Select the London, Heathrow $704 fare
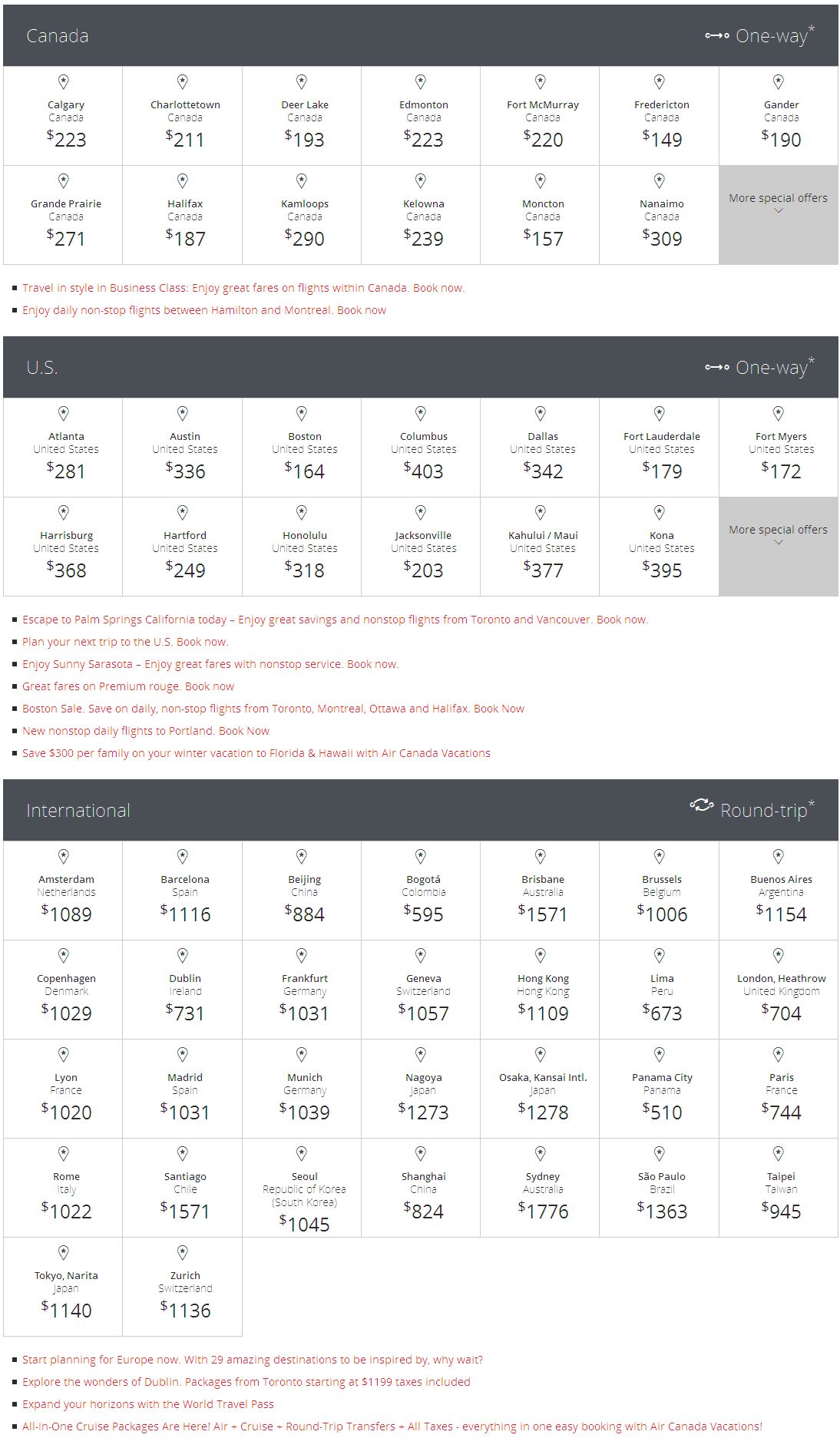 (780, 990)
